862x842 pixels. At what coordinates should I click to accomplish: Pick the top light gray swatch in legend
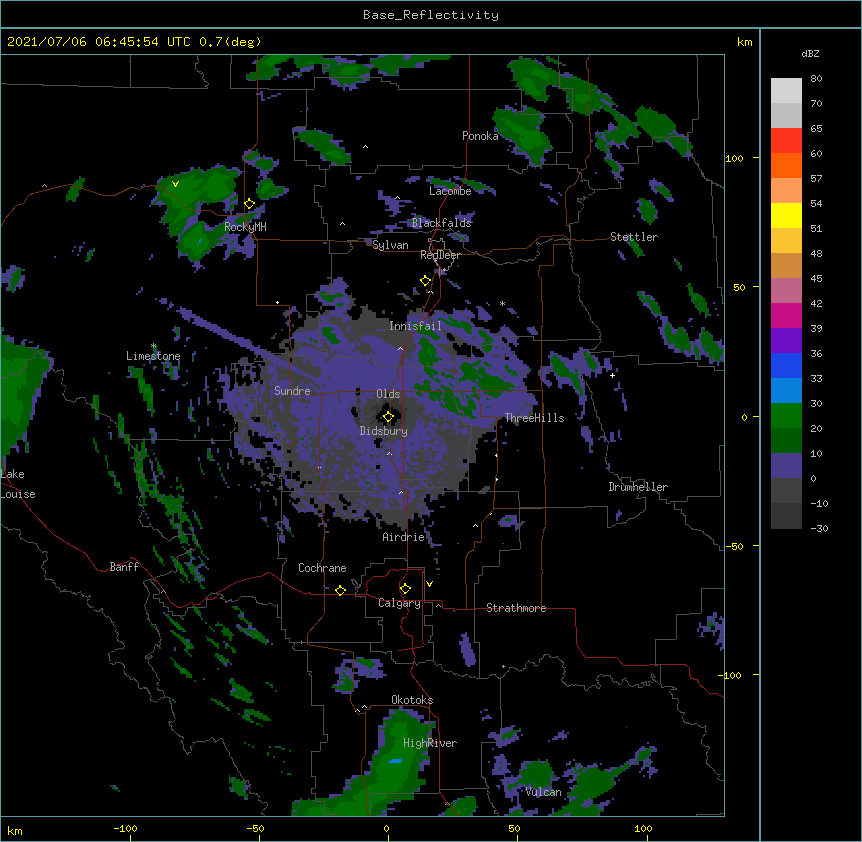point(786,91)
